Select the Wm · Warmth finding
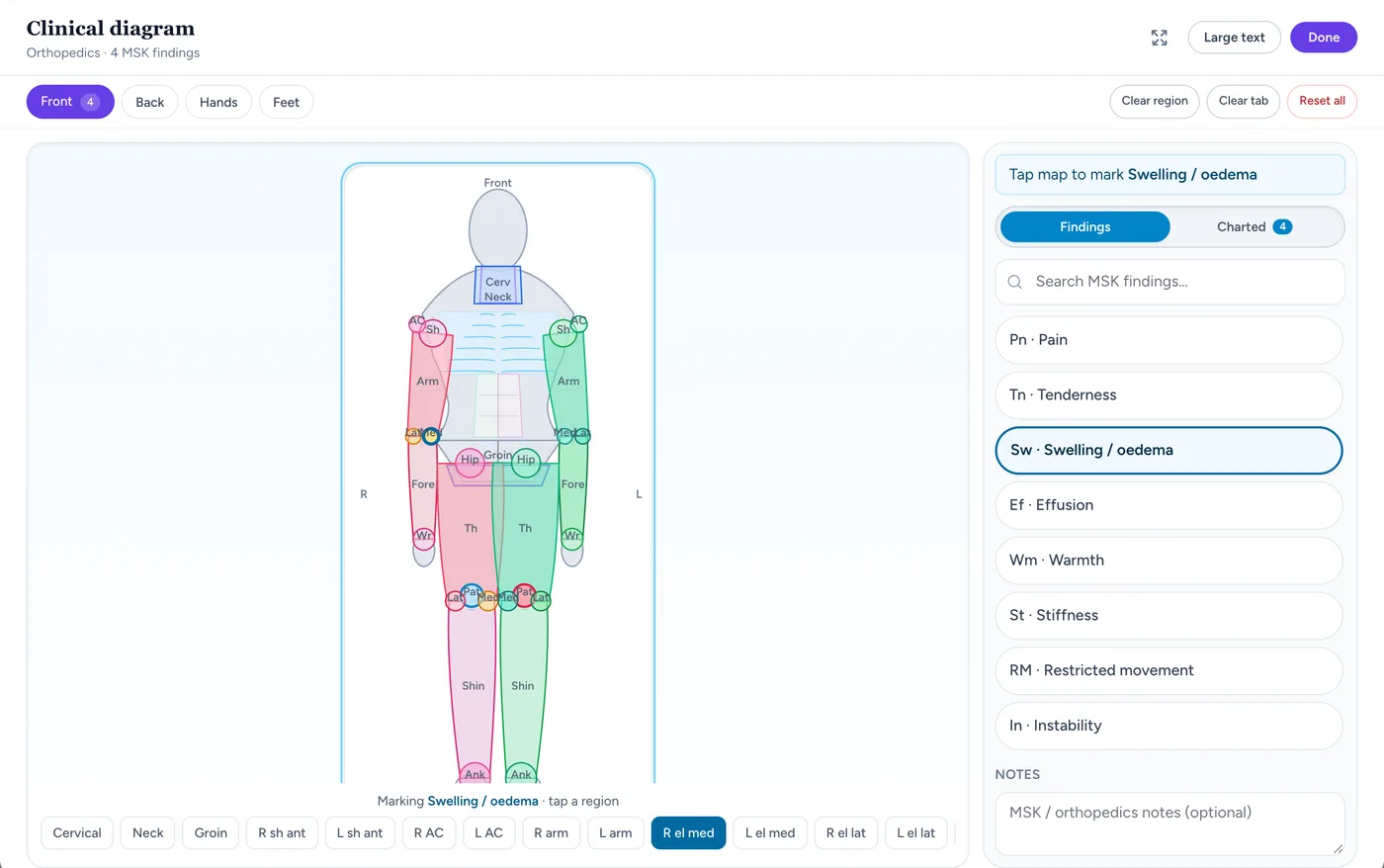This screenshot has height=868, width=1384. pos(1169,561)
